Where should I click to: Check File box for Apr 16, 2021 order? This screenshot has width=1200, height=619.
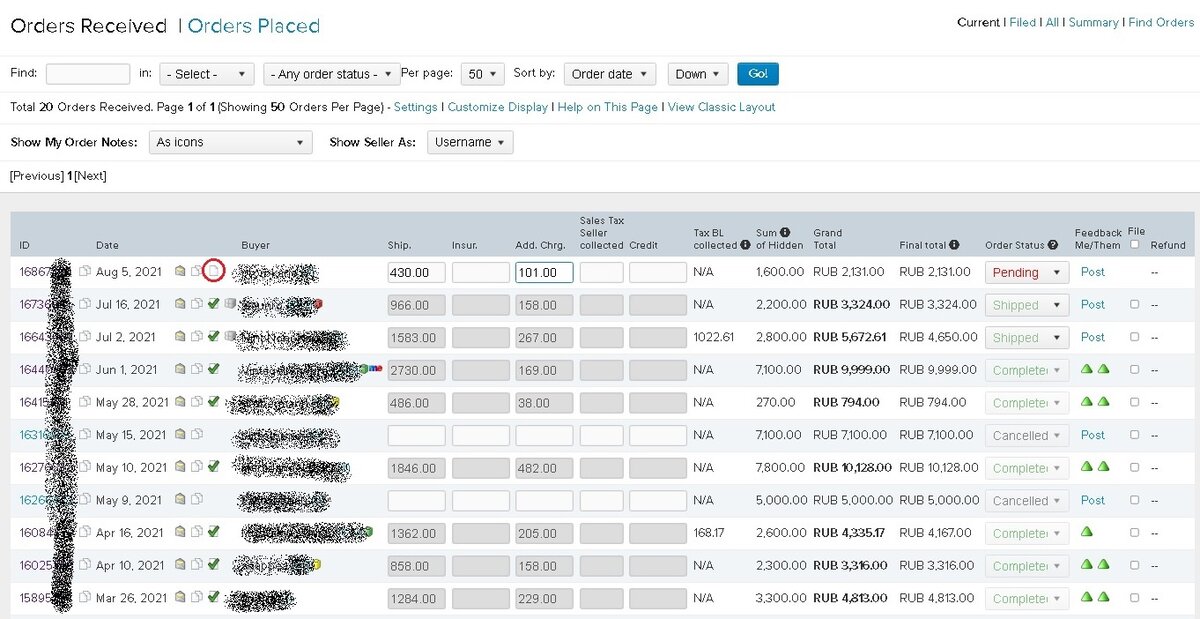[1134, 533]
